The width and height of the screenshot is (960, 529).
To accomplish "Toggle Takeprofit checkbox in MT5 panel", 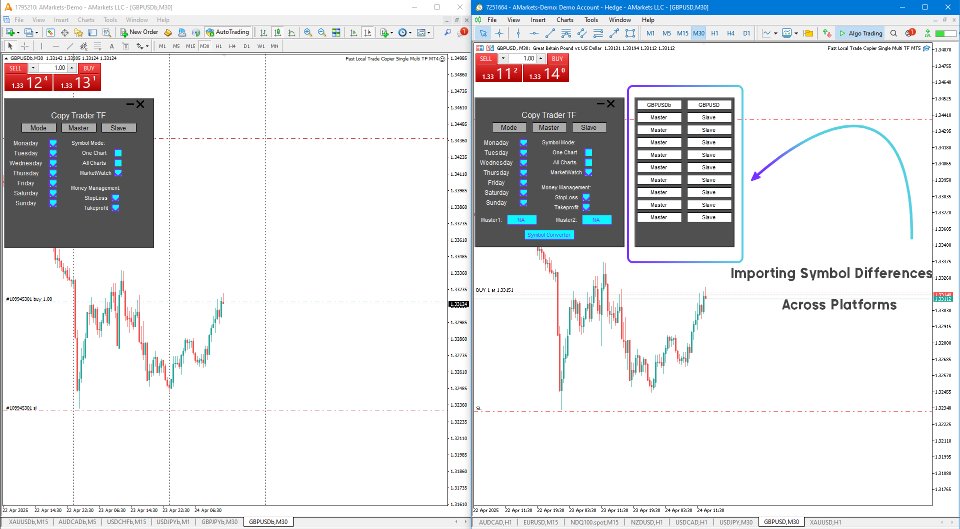I will (x=586, y=207).
